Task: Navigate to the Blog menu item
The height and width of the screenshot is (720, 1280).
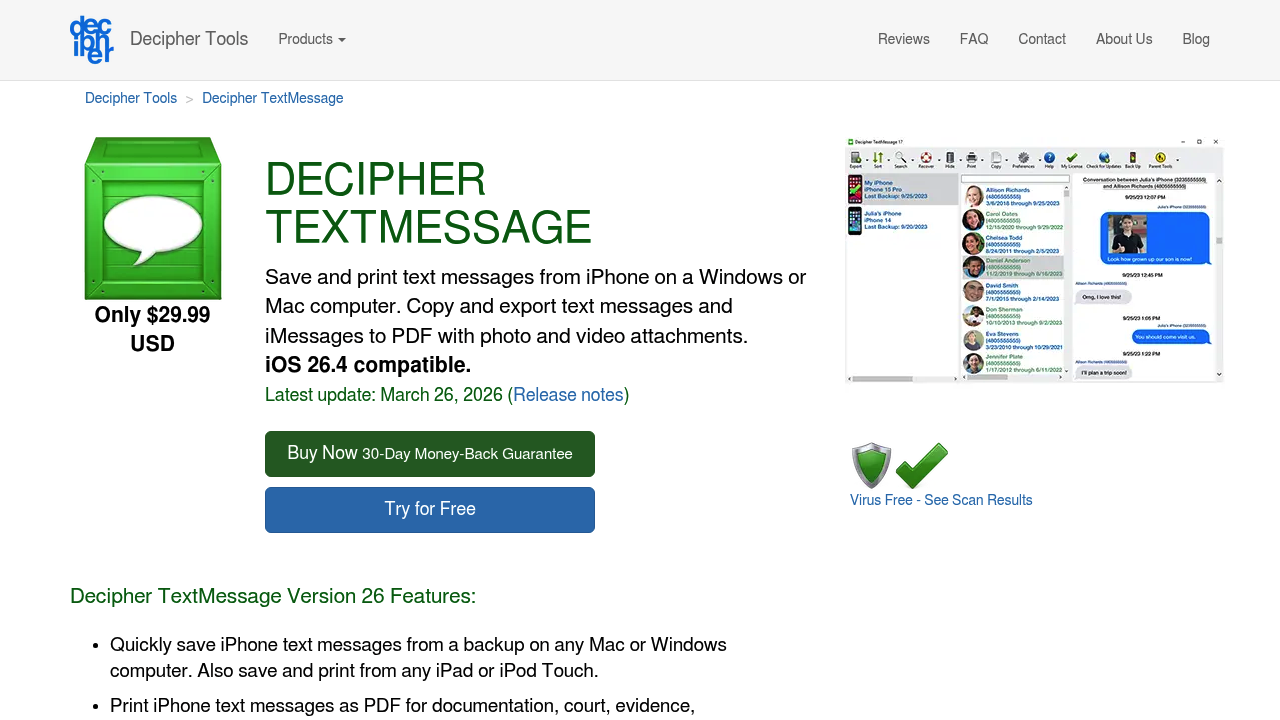Action: point(1195,38)
